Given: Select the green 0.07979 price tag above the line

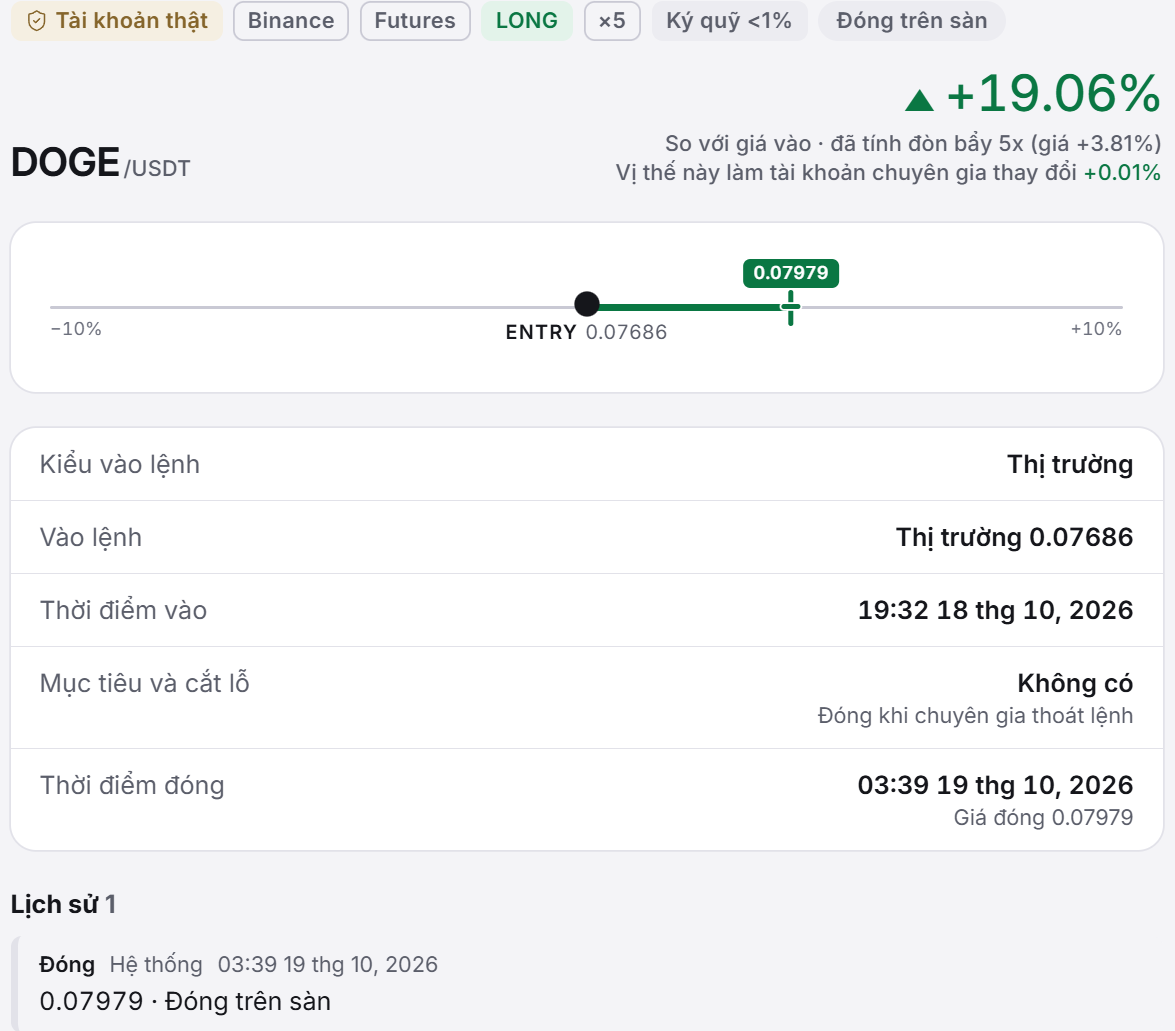Looking at the screenshot, I should (x=791, y=273).
